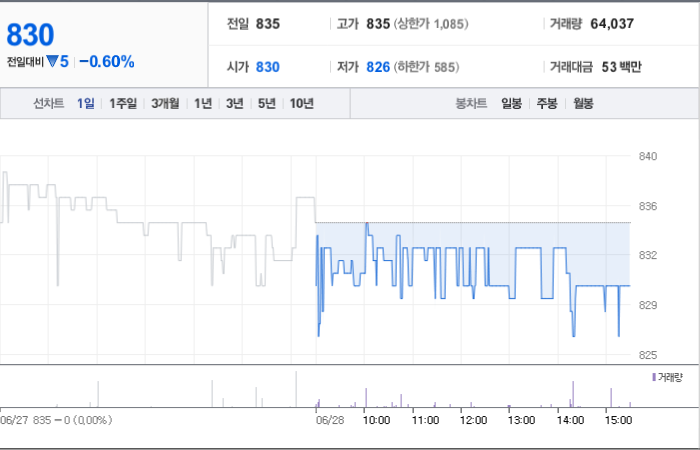
Task: Click the 저가 value 826
Action: pos(378,67)
